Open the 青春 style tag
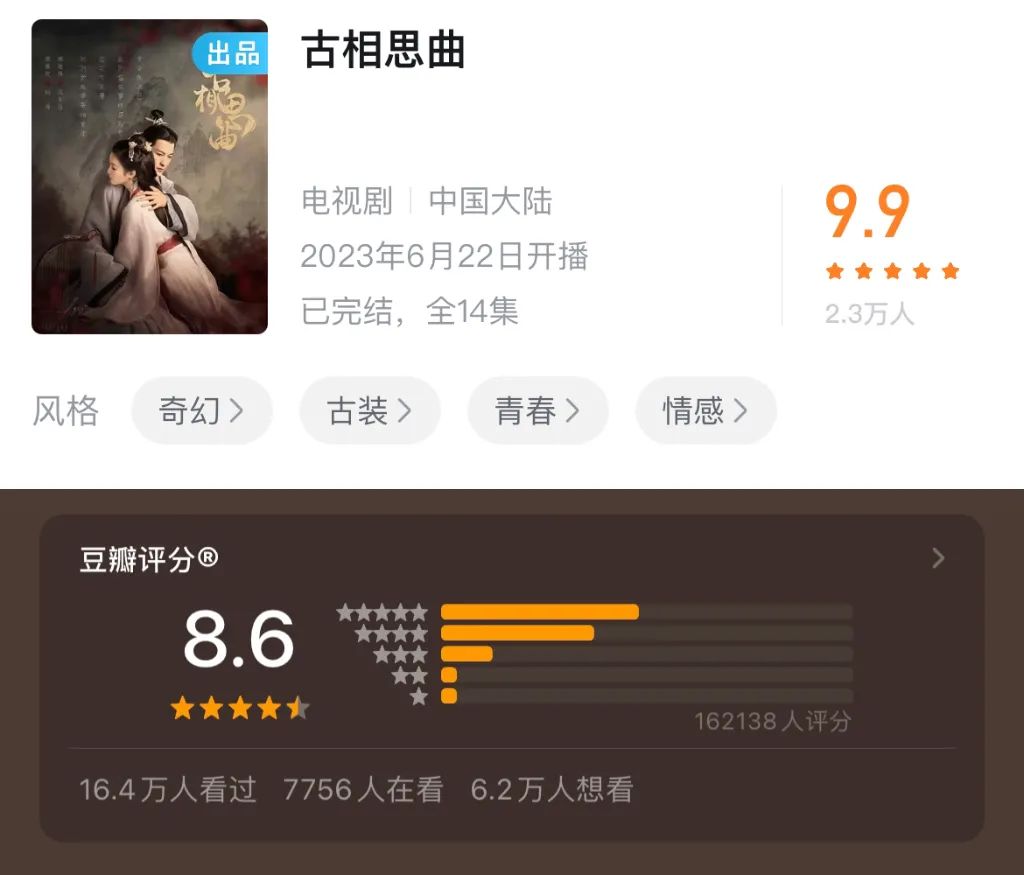 tap(537, 411)
